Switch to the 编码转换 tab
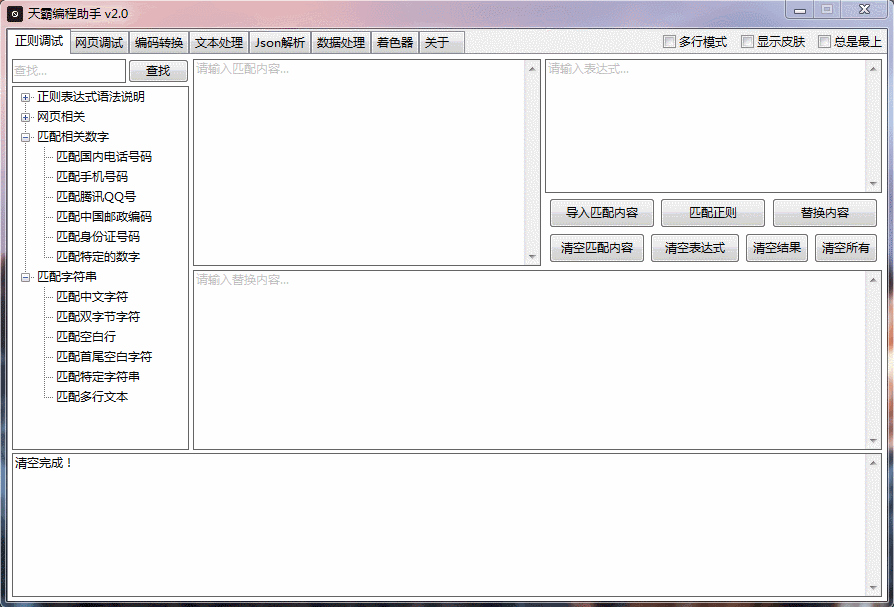The height and width of the screenshot is (607, 894). pyautogui.click(x=159, y=43)
